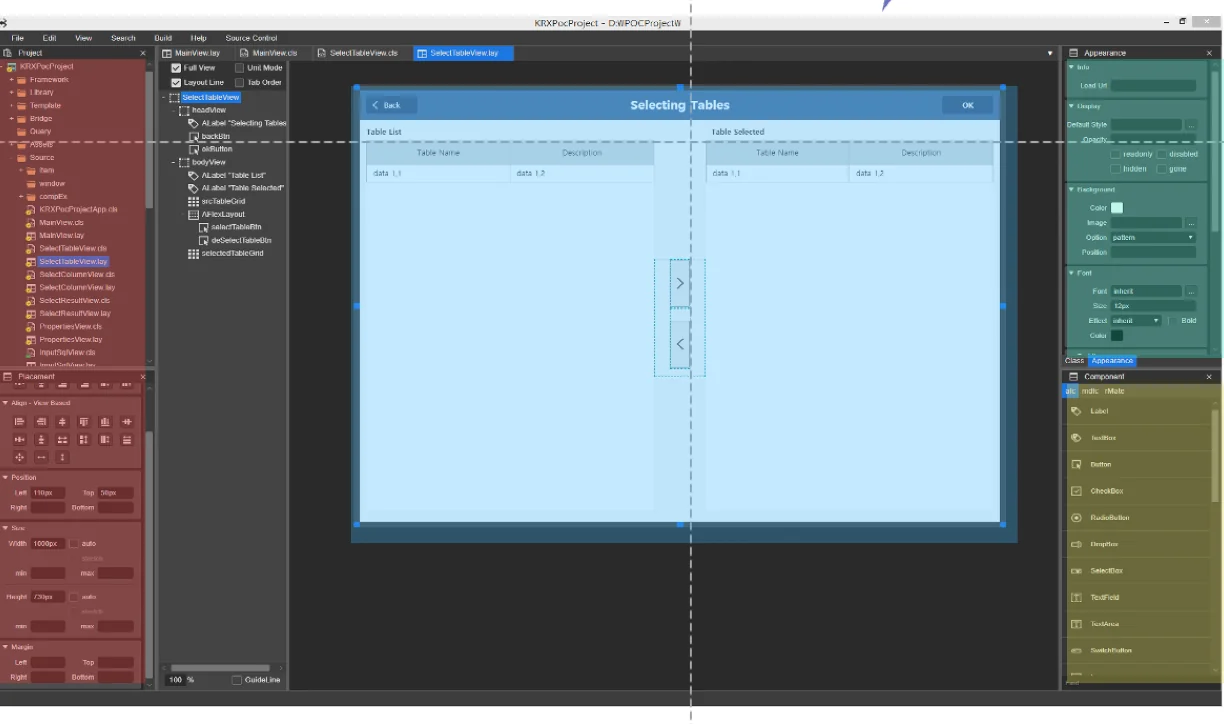Click the Back button on canvas
This screenshot has width=1224, height=724.
391,105
